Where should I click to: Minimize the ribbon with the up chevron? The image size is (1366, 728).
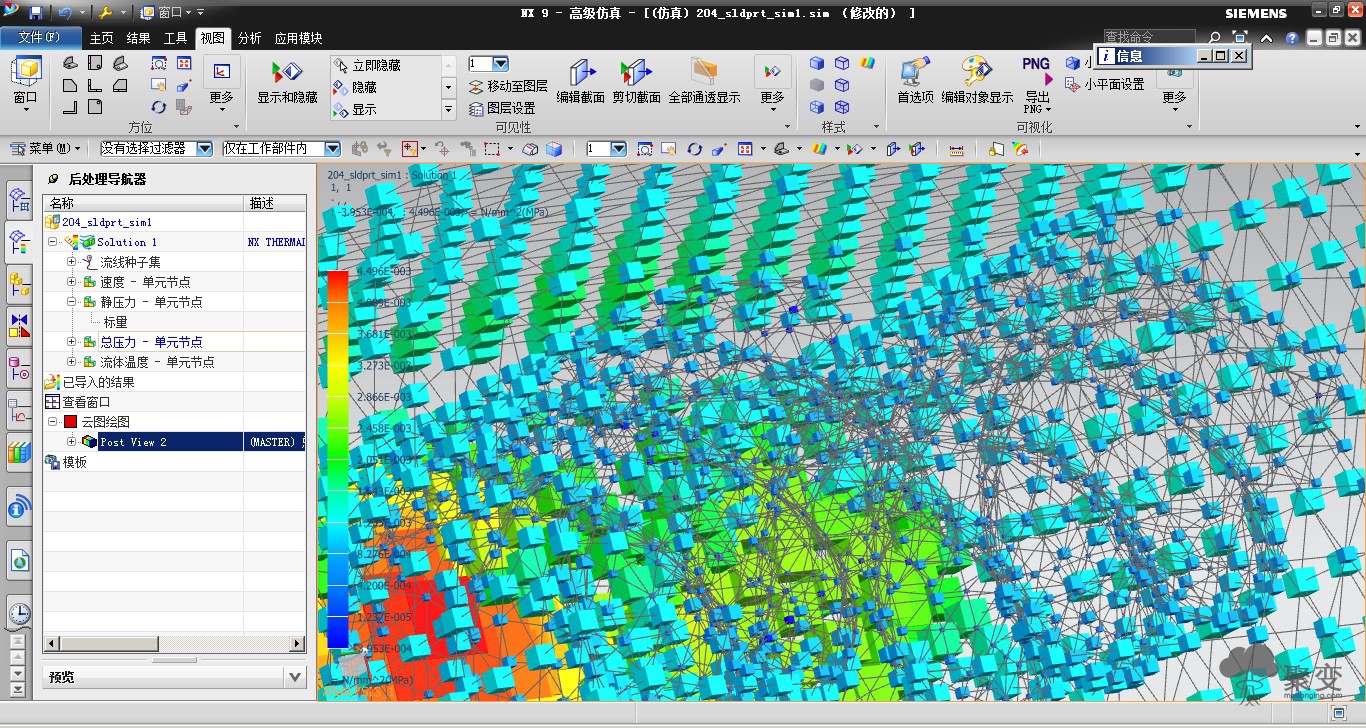coord(1267,38)
